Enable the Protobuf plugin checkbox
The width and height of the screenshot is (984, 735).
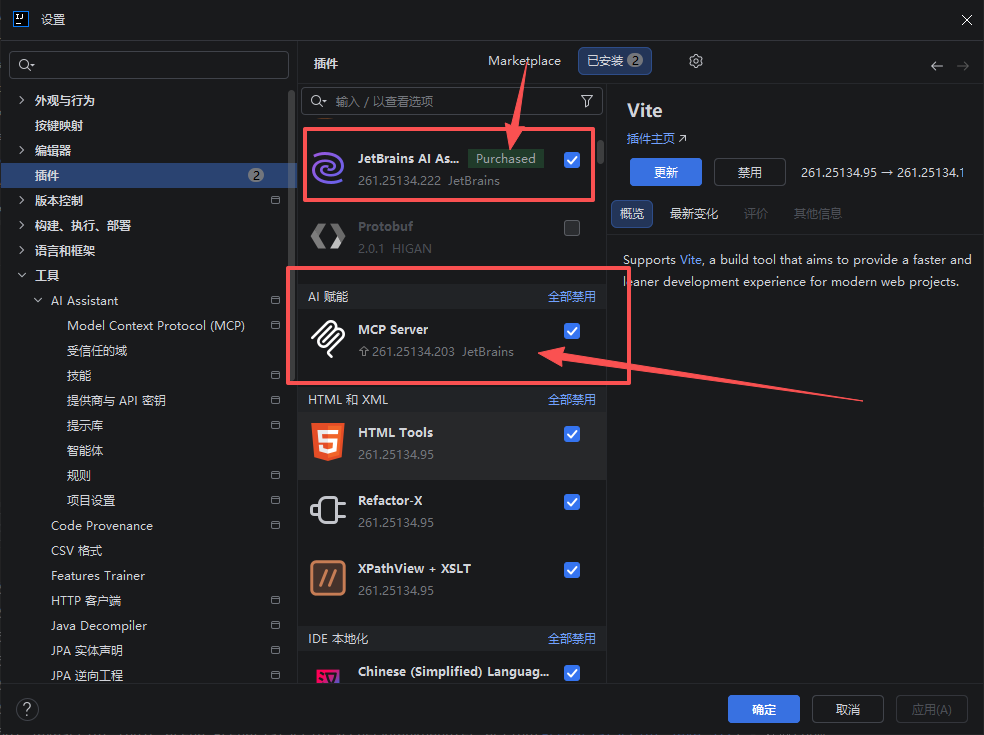coord(572,228)
